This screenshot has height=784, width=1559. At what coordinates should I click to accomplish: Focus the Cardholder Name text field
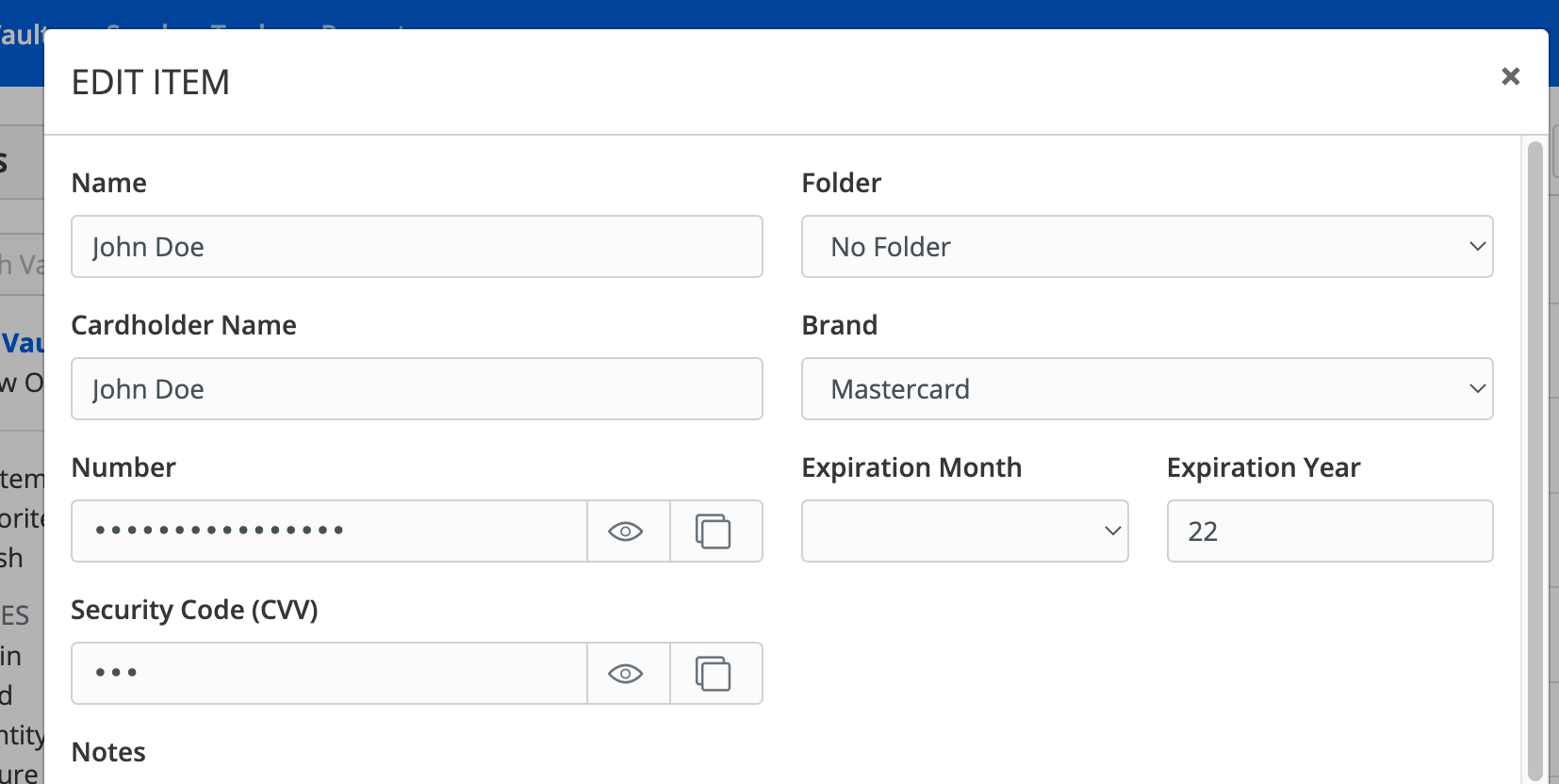(417, 389)
